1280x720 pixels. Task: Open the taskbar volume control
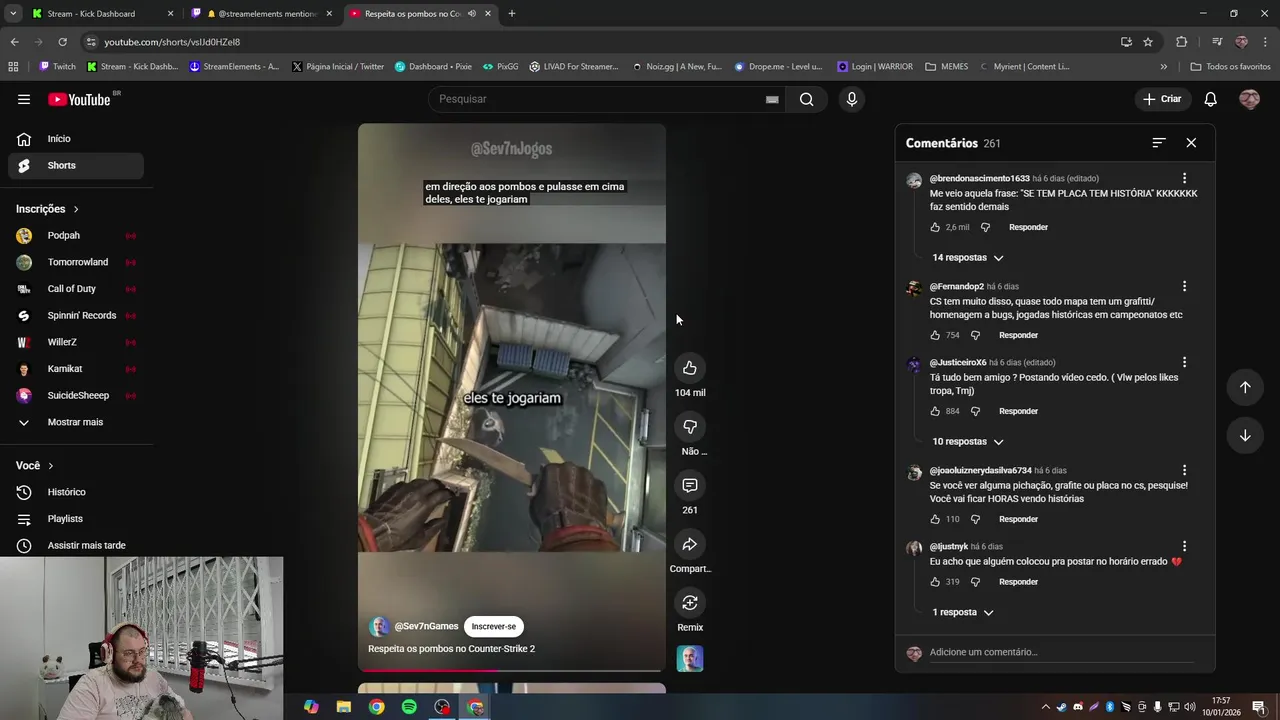[x=1189, y=707]
